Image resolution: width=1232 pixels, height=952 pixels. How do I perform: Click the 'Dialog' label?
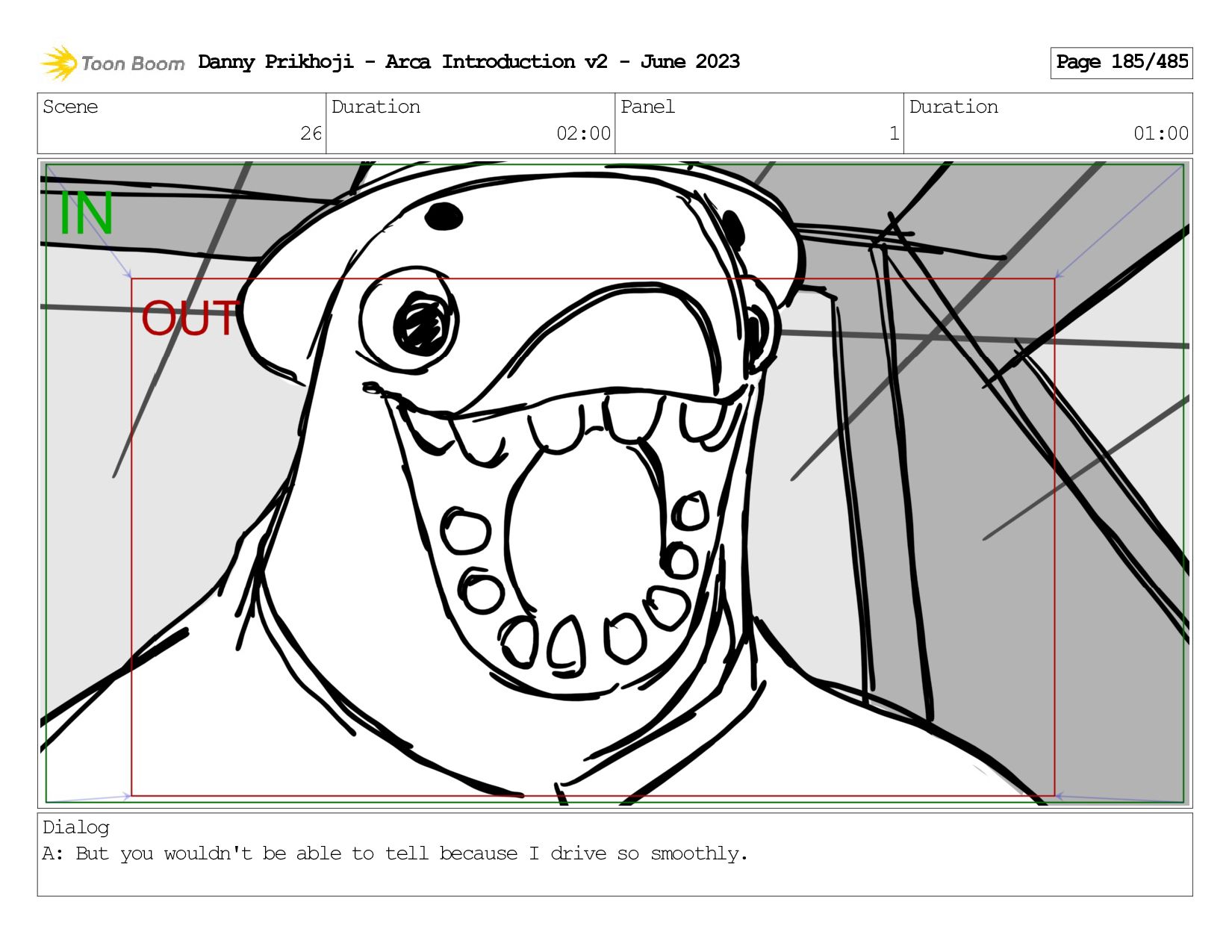[76, 827]
